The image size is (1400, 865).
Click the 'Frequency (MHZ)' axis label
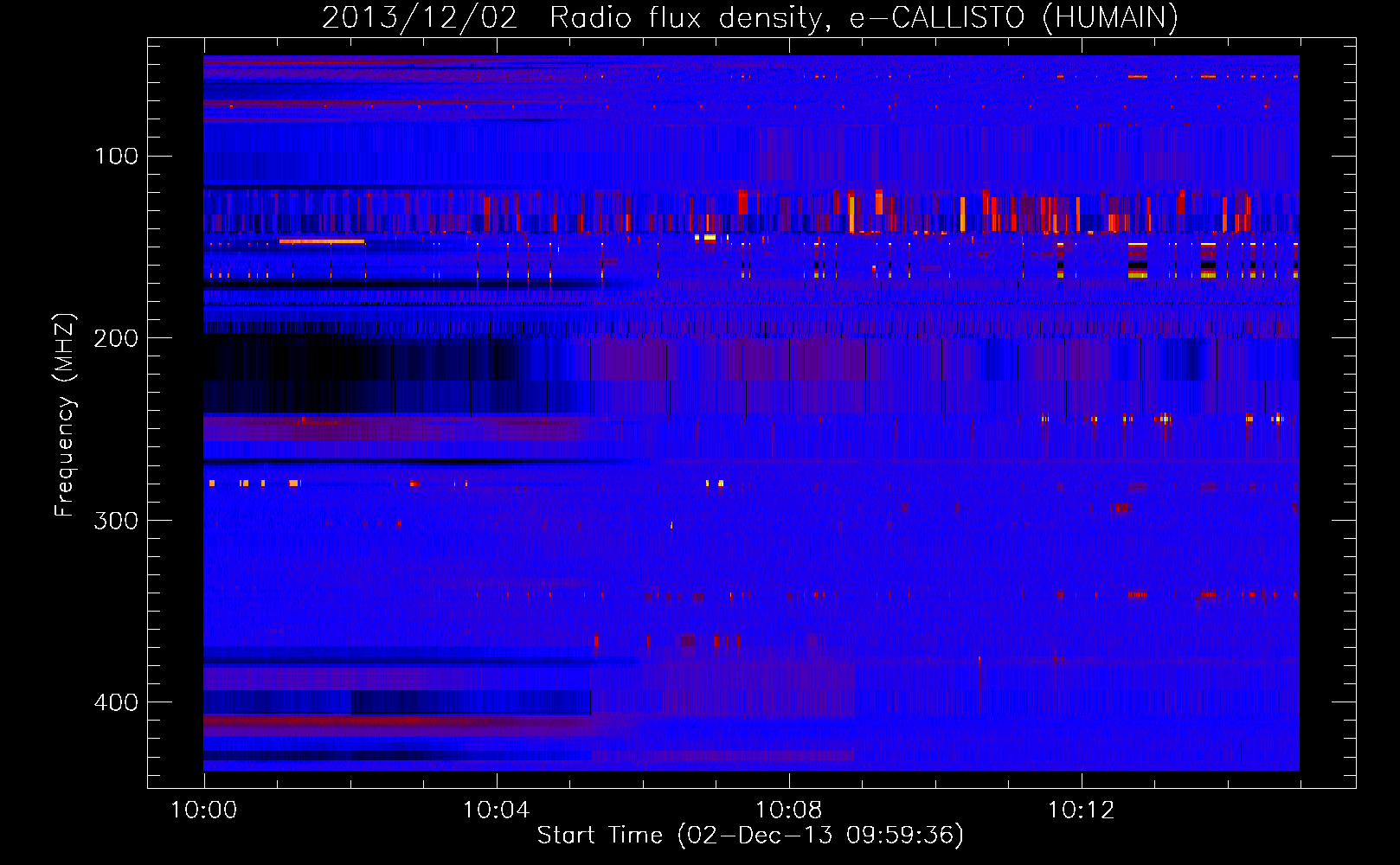pos(65,415)
